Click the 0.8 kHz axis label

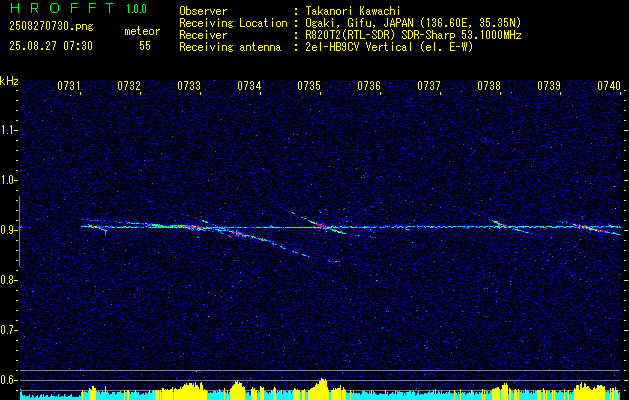(8, 280)
